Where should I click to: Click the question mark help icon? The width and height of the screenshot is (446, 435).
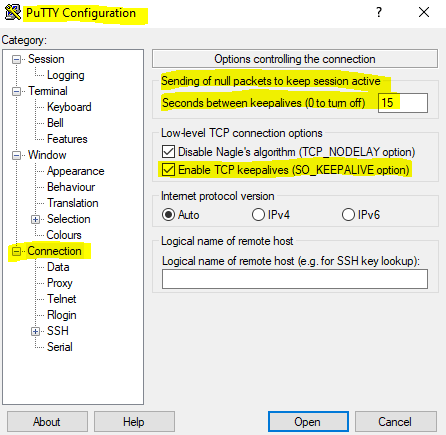click(x=379, y=12)
